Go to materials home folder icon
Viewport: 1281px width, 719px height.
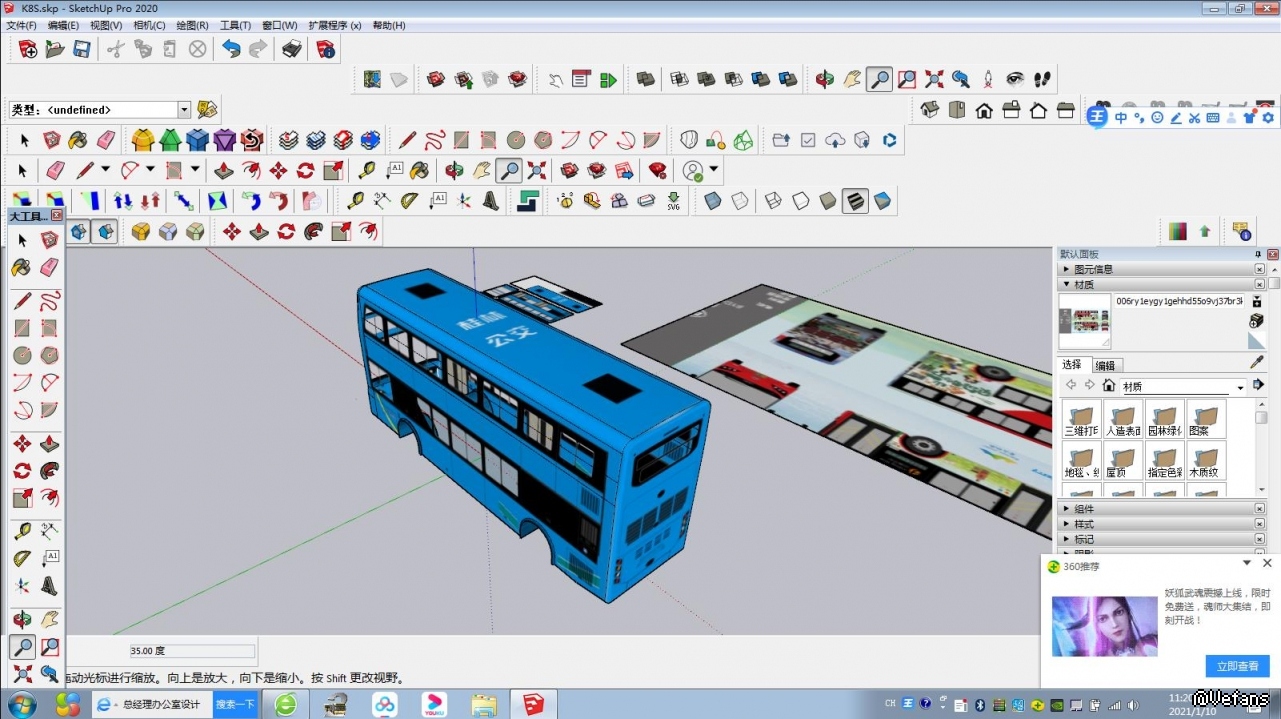1108,386
